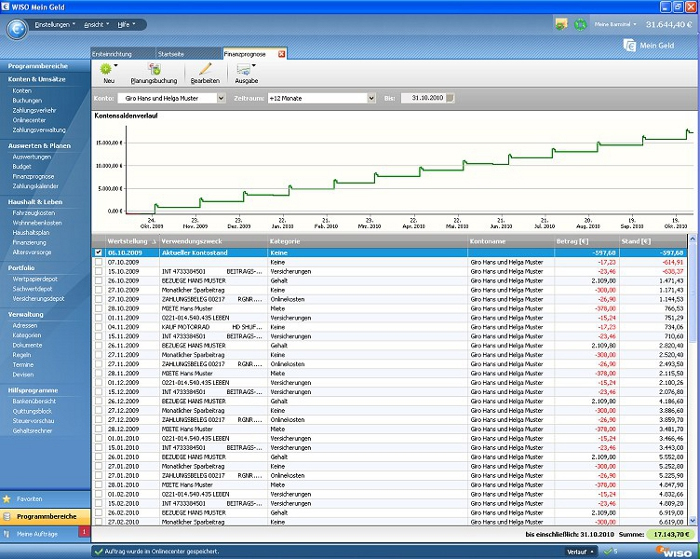Sort by the Verwendungszweck column header
Screen dimensions: 700x559
click(213, 242)
